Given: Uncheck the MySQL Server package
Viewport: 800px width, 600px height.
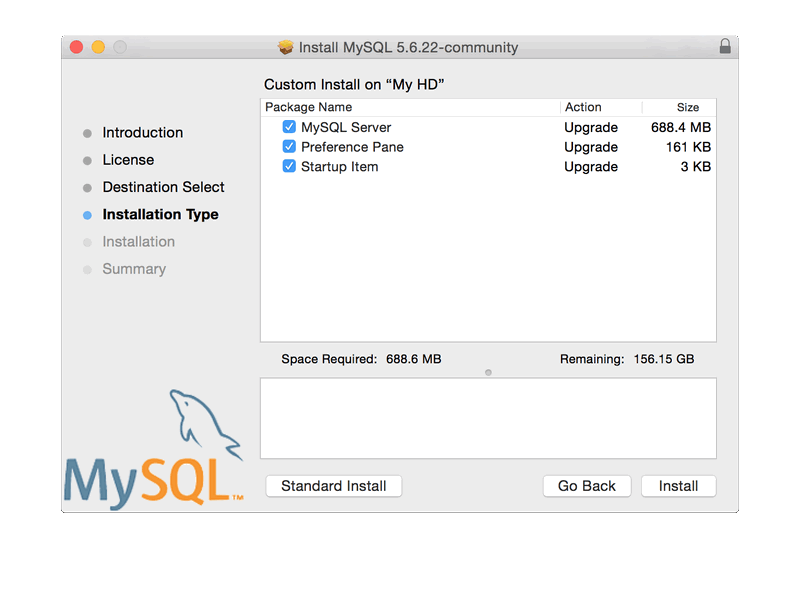Looking at the screenshot, I should click(289, 127).
